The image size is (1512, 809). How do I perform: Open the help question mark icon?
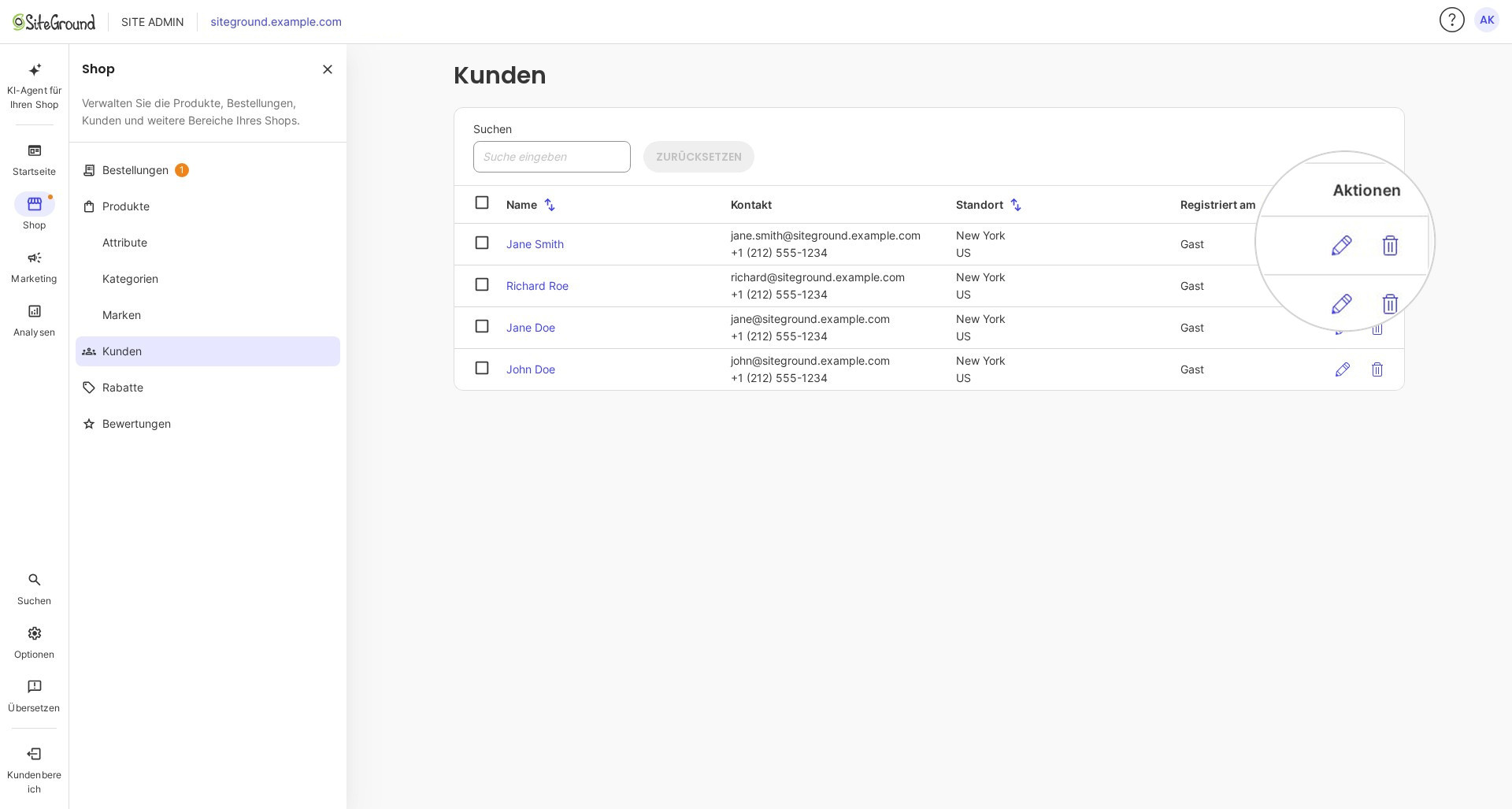[x=1451, y=20]
